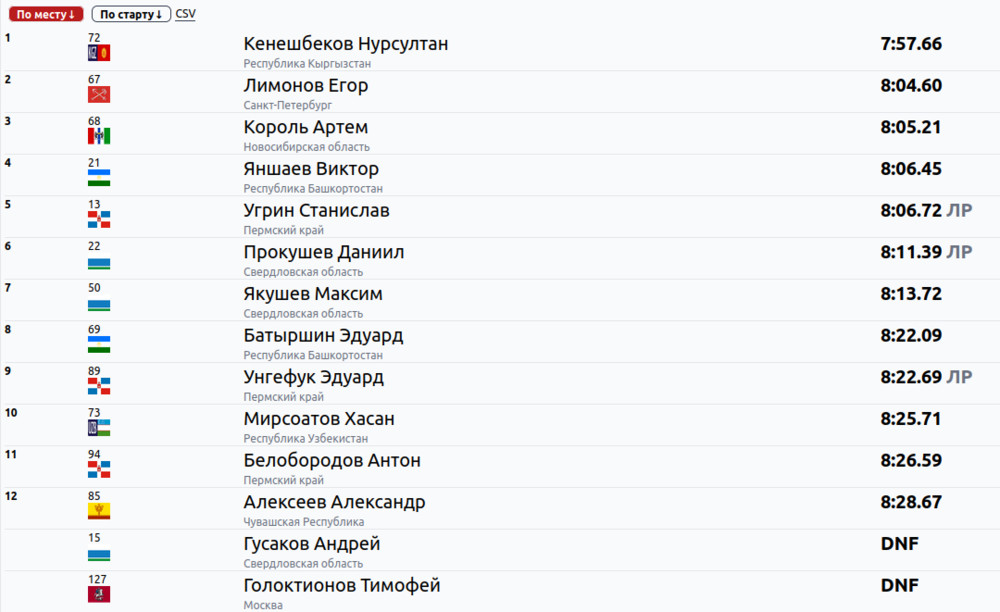
Task: Click the Perm flag next to Угрин Станислав
Action: click(x=98, y=220)
